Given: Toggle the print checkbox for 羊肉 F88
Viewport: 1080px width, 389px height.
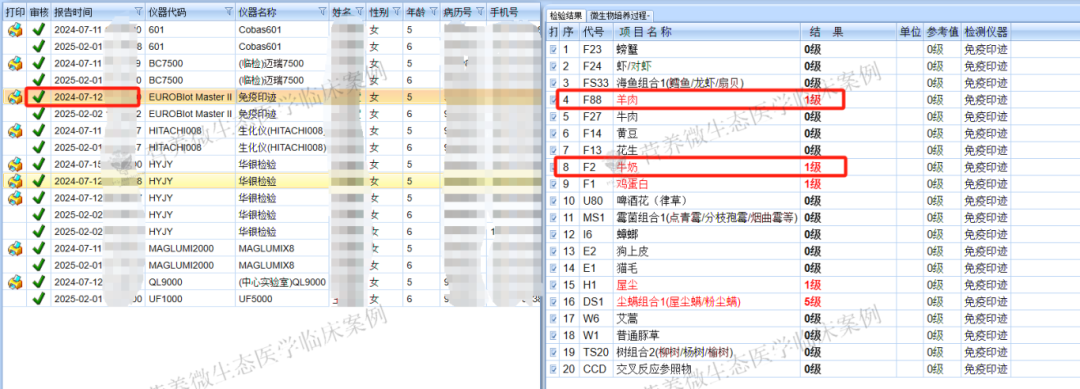Looking at the screenshot, I should tap(553, 100).
